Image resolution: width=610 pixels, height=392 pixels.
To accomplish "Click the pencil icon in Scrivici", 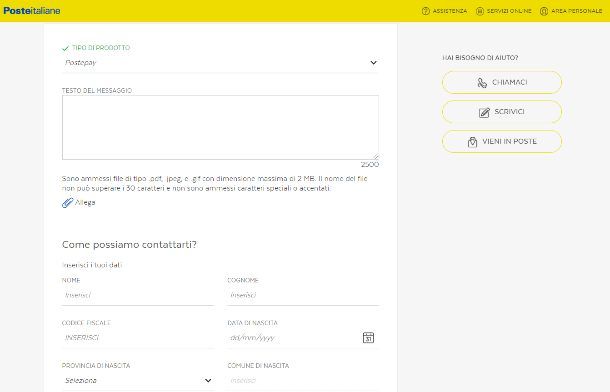I will coord(484,112).
